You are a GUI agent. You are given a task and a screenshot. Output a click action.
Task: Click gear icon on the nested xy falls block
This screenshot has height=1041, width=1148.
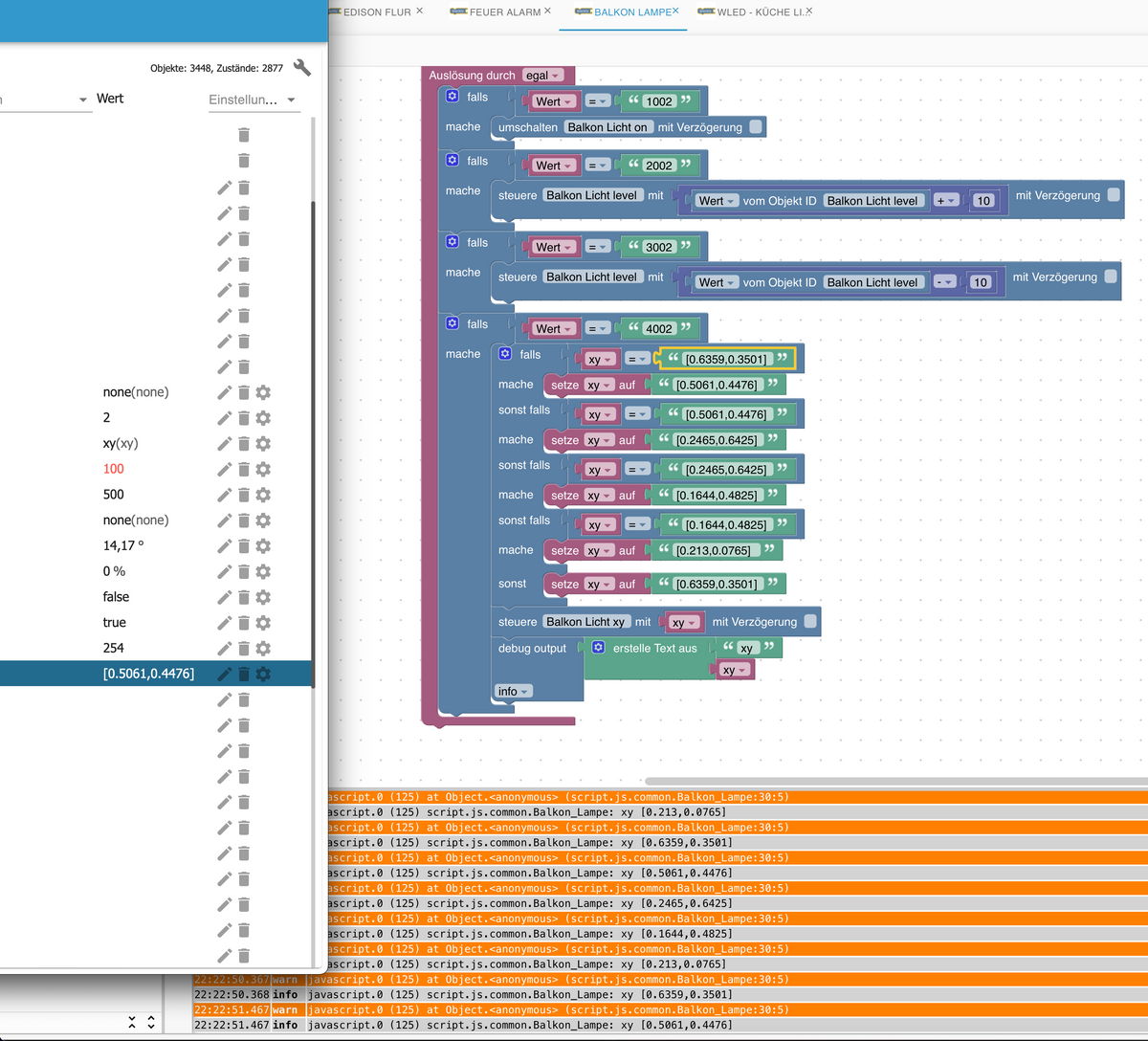[505, 354]
